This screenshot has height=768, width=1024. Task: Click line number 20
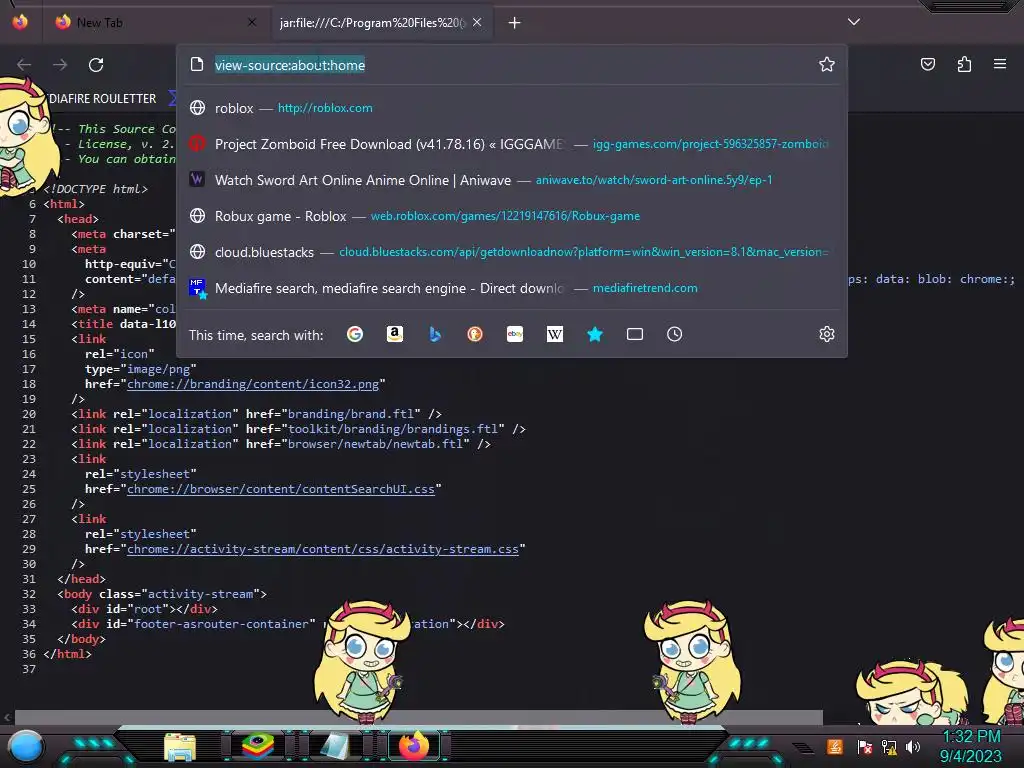point(29,414)
